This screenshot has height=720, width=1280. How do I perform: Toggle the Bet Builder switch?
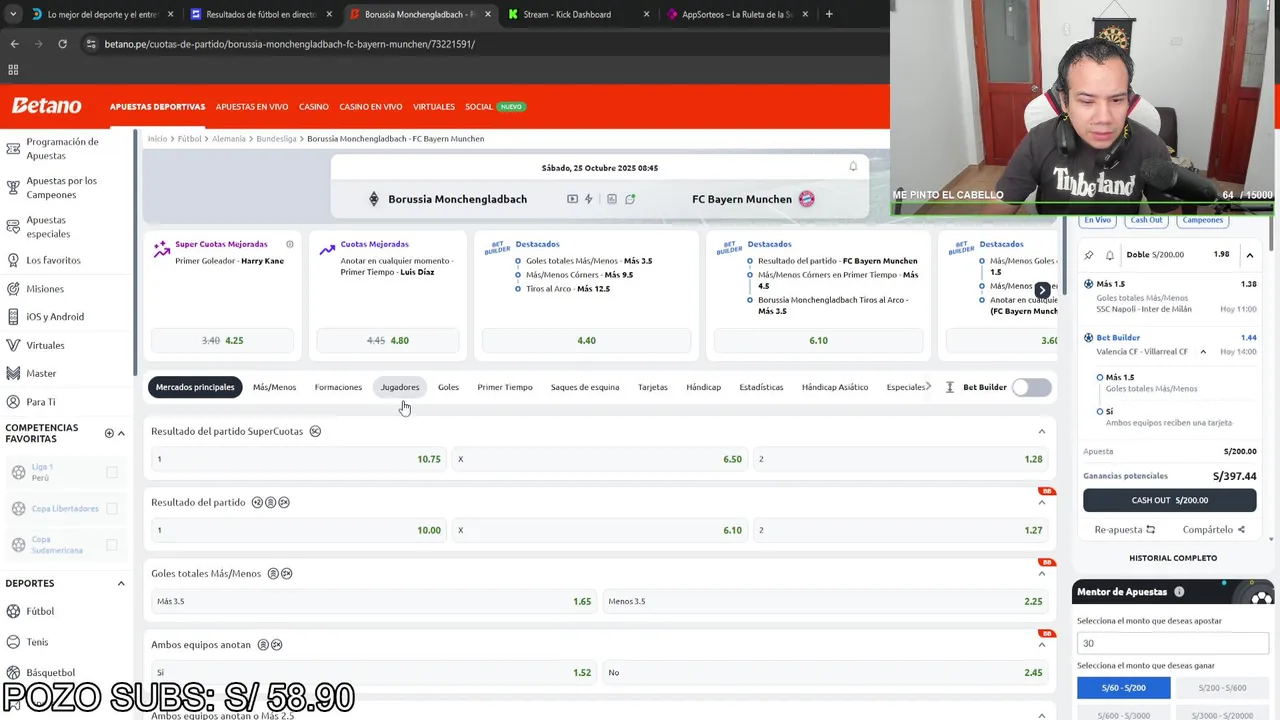[1031, 387]
